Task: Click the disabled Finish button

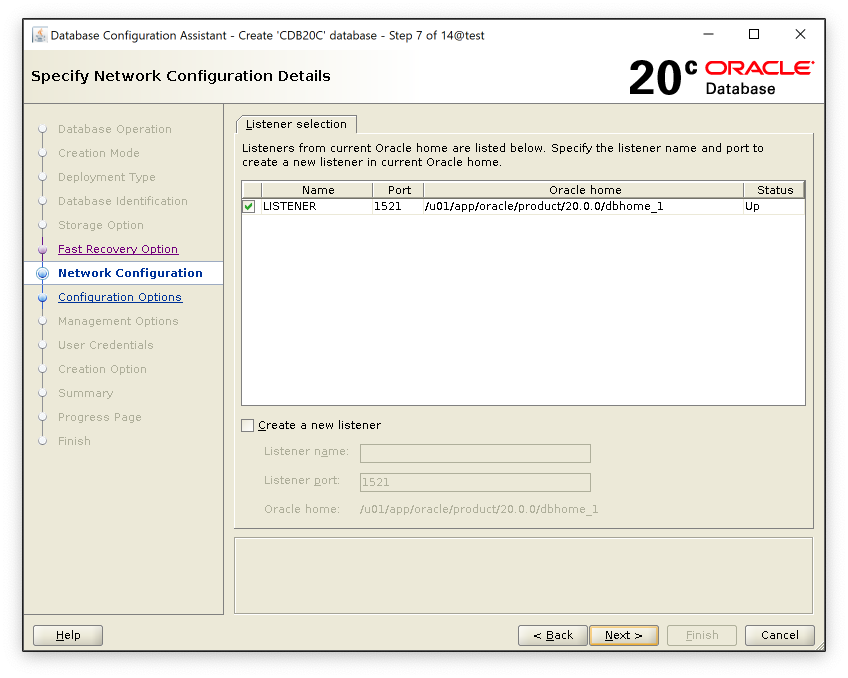Action: click(x=702, y=635)
